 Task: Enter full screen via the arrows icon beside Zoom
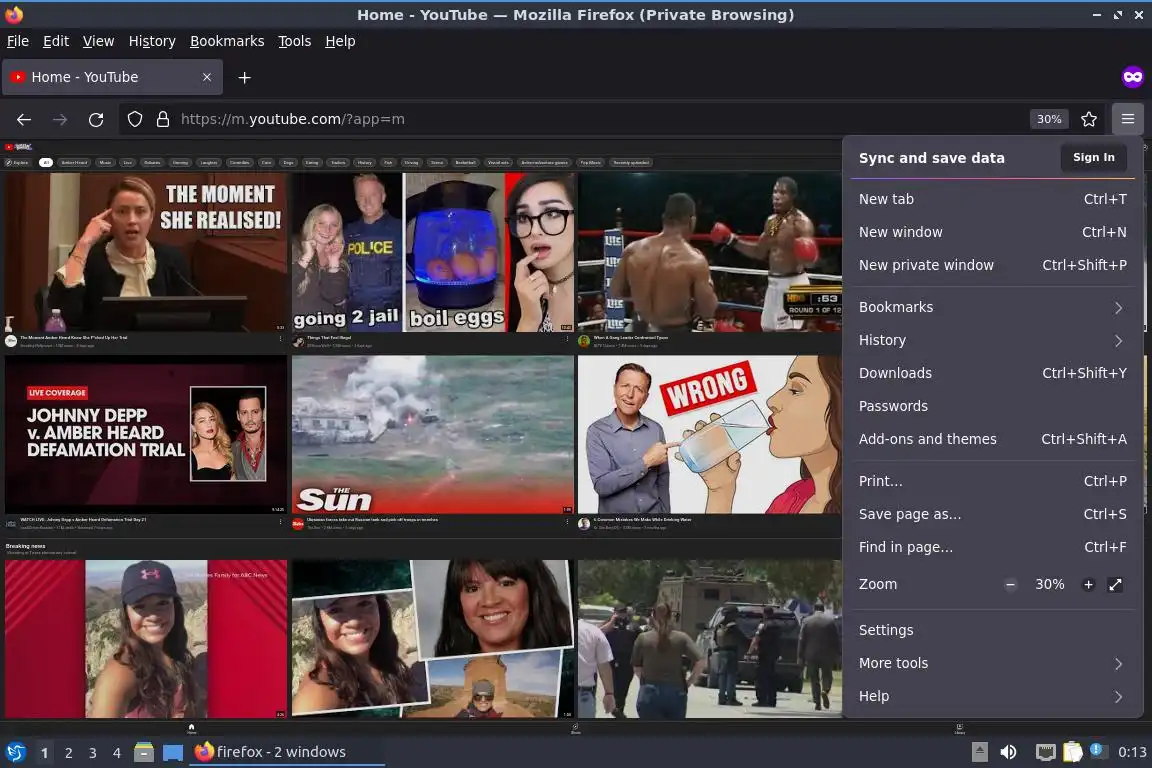click(1115, 585)
